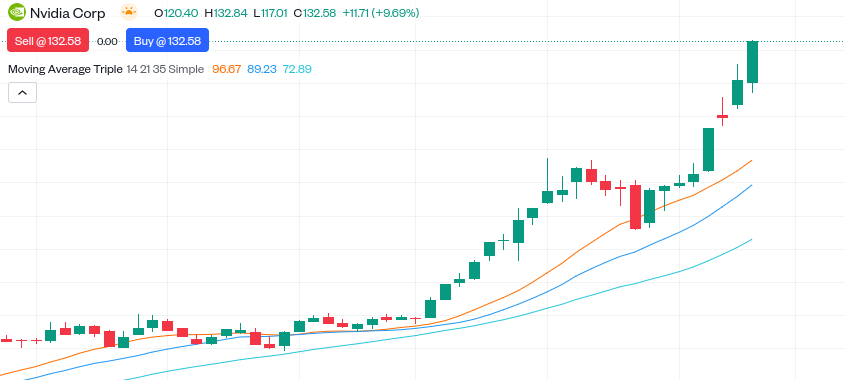Click the Nvidia logo icon
Screen dimensions: 845x380
(x=17, y=12)
